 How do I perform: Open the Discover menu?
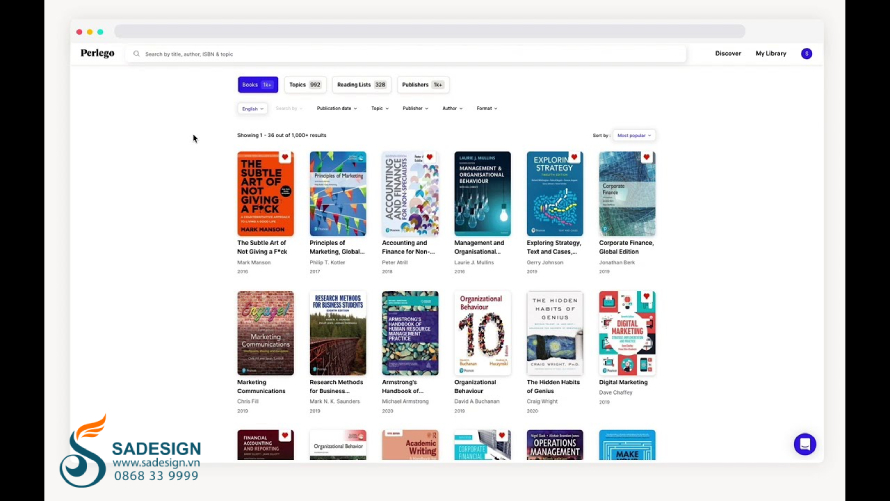pos(728,53)
